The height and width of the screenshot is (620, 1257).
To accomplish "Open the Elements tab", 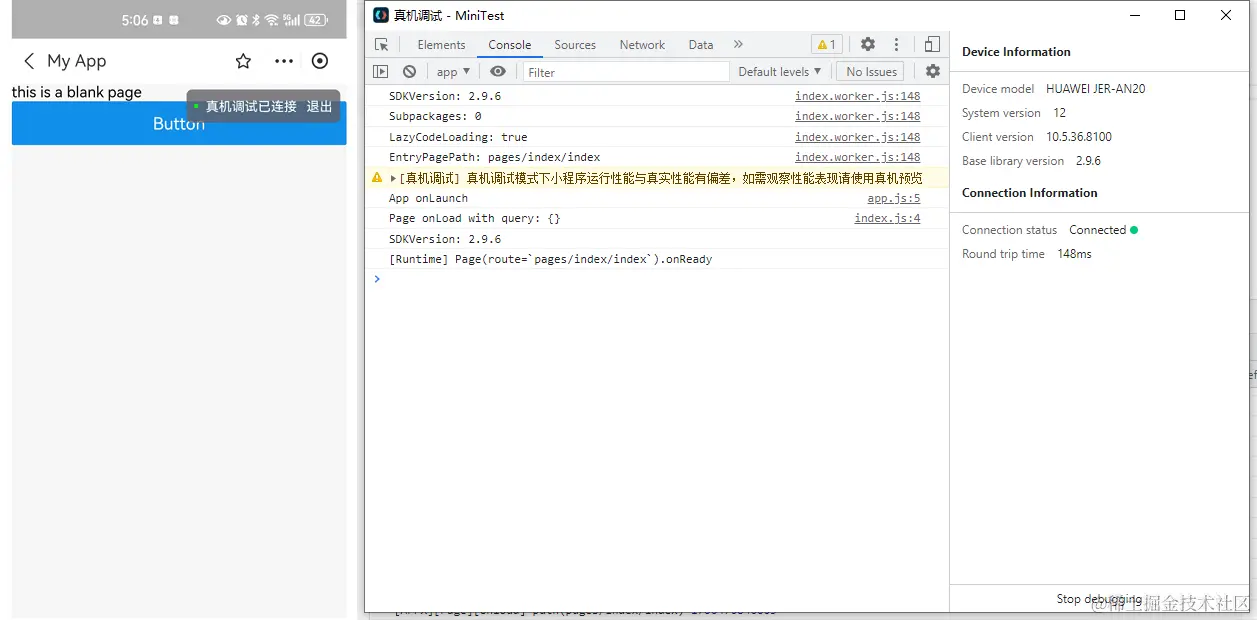I will click(x=441, y=45).
